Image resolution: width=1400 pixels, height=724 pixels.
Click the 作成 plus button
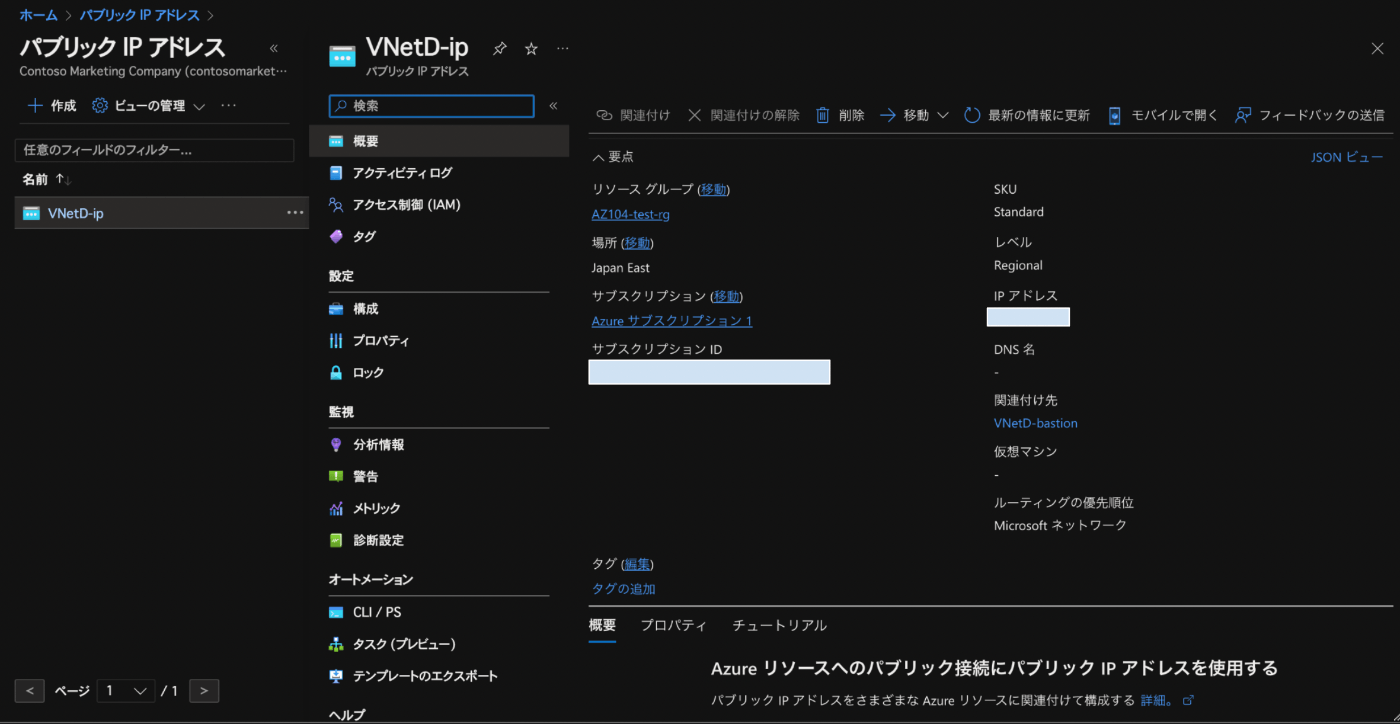tap(51, 106)
